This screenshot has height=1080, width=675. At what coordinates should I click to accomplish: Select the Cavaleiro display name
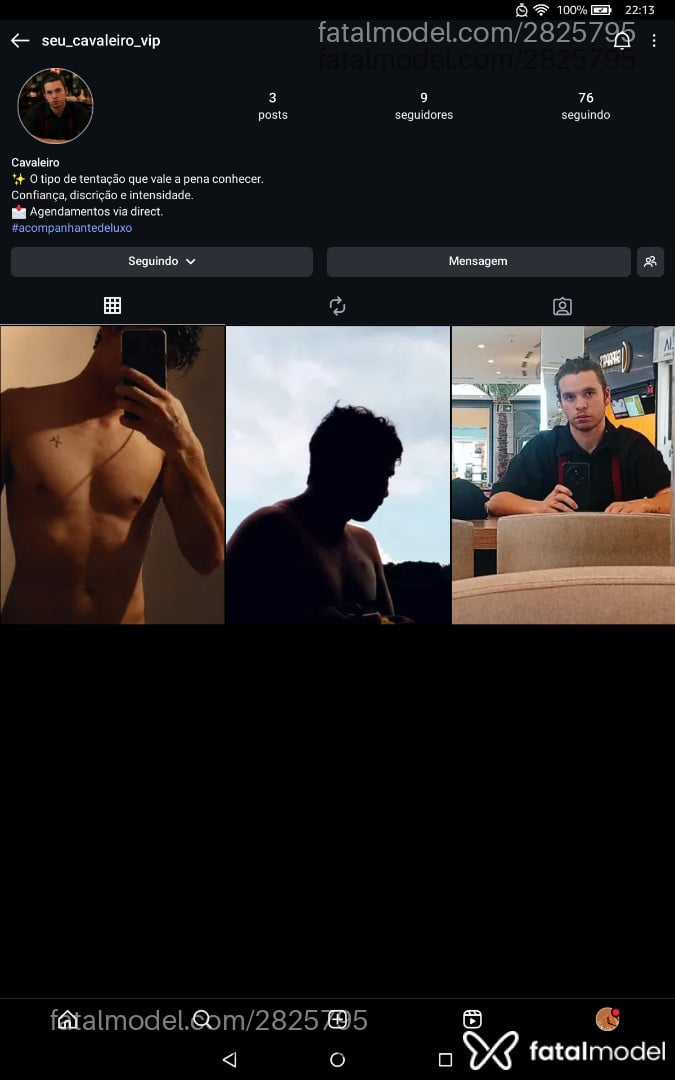pos(35,163)
